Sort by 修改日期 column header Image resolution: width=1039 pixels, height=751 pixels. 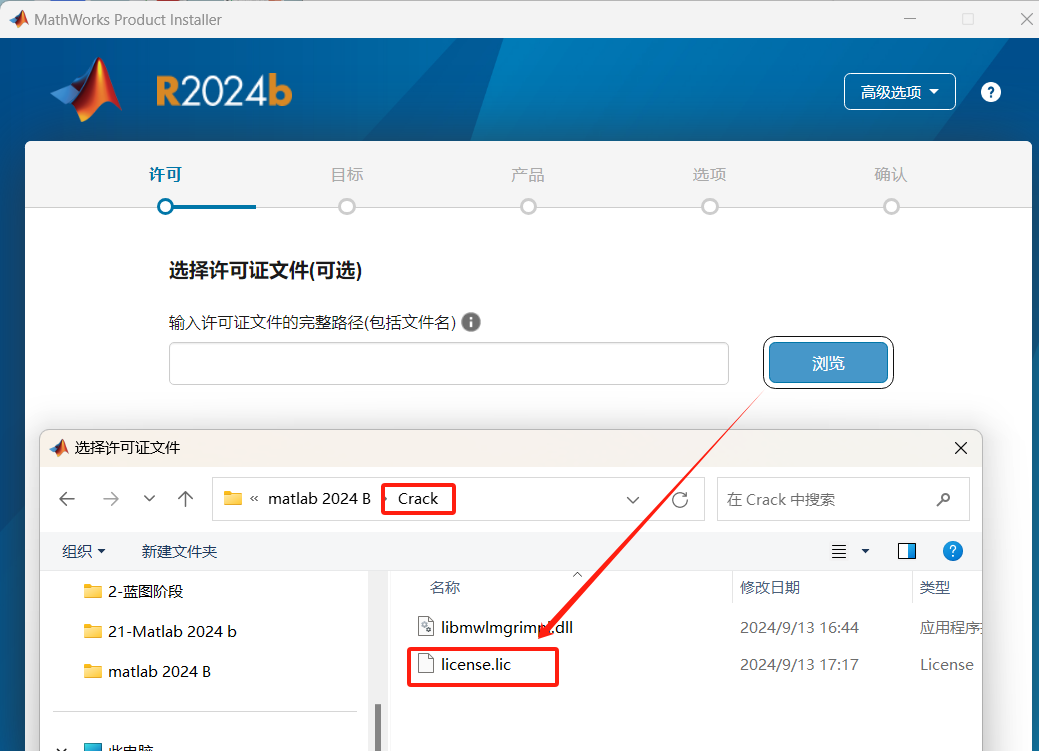(x=769, y=587)
